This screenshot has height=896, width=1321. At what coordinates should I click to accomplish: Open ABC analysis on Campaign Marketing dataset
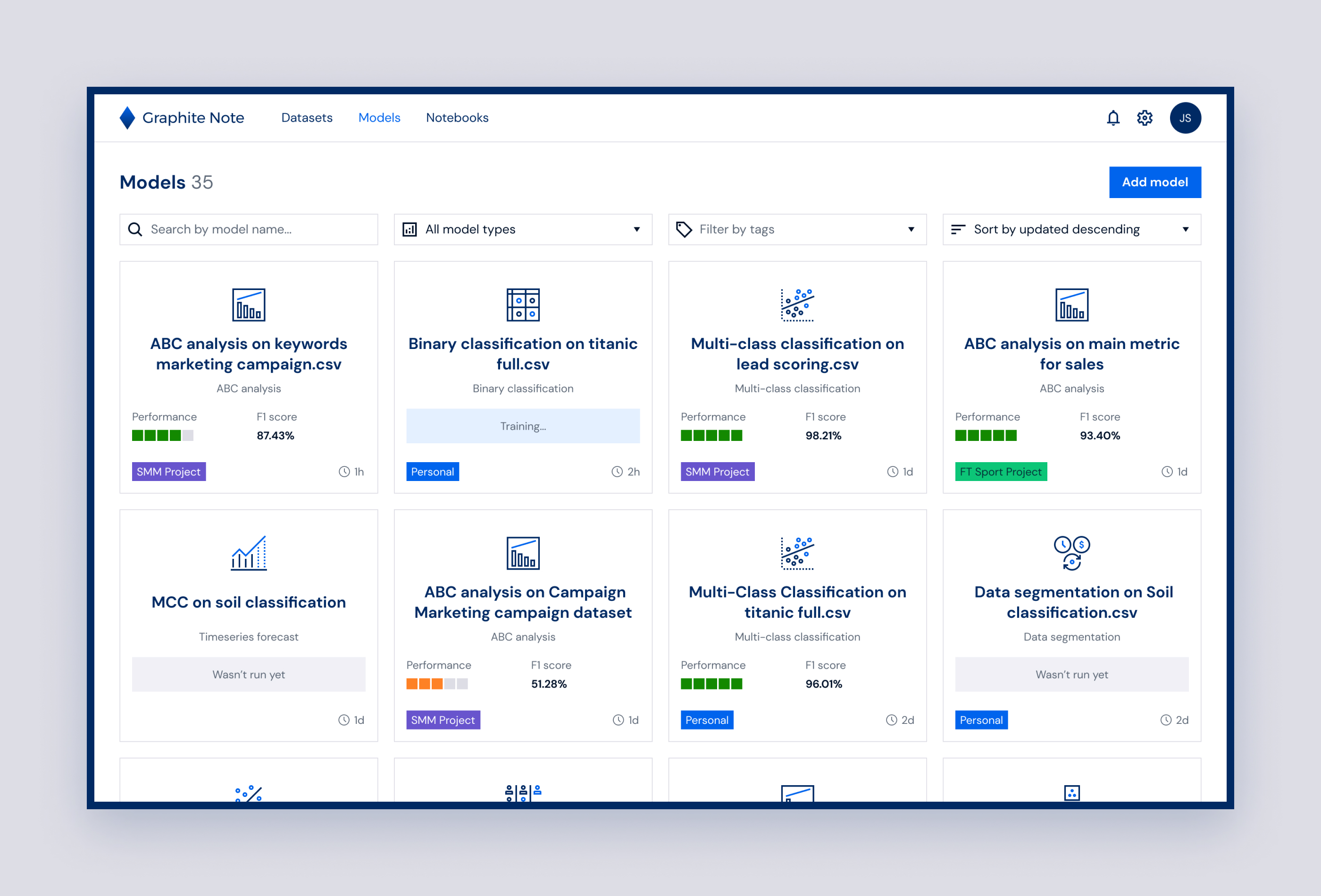click(x=523, y=602)
